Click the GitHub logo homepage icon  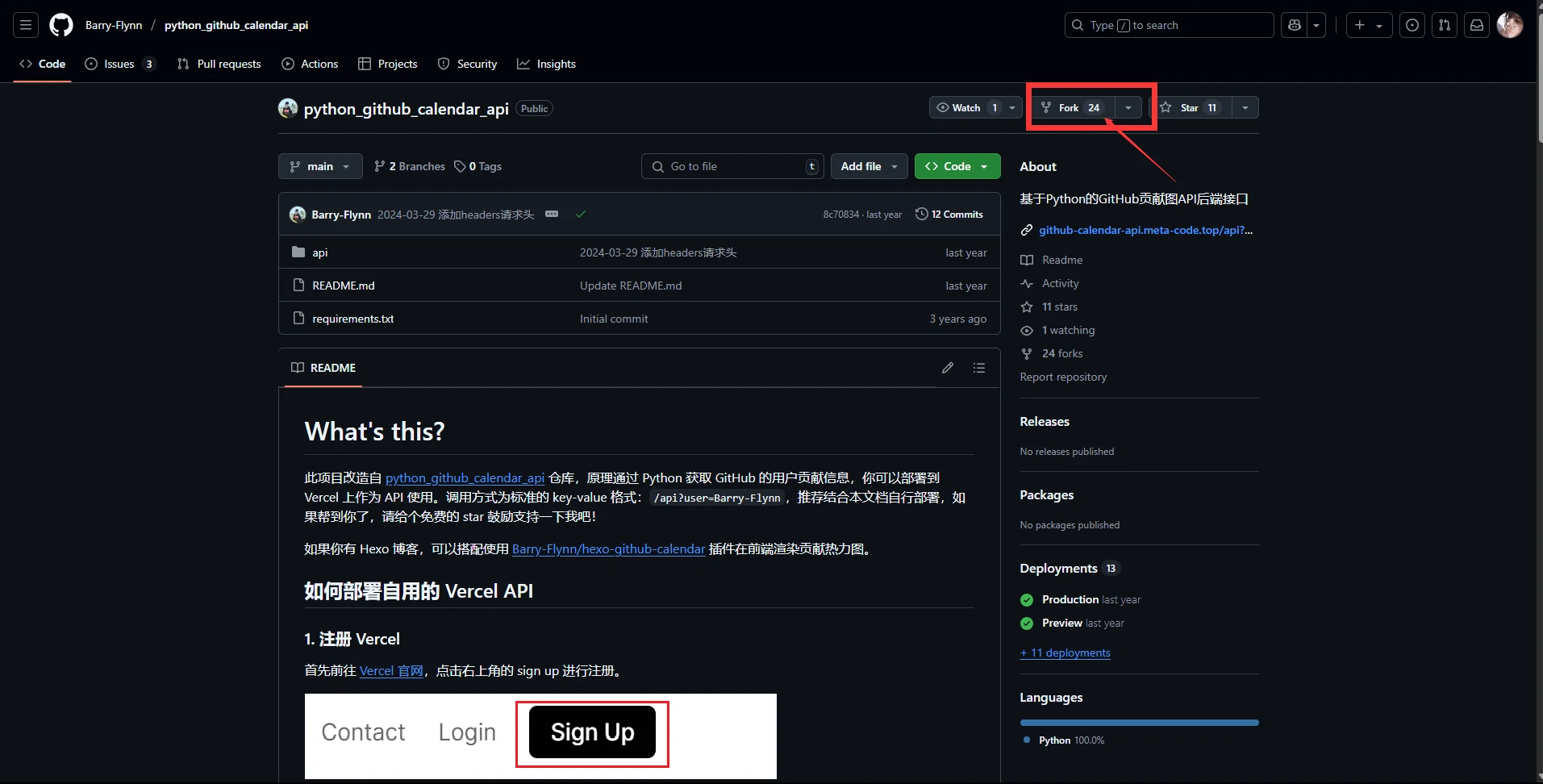[x=61, y=25]
